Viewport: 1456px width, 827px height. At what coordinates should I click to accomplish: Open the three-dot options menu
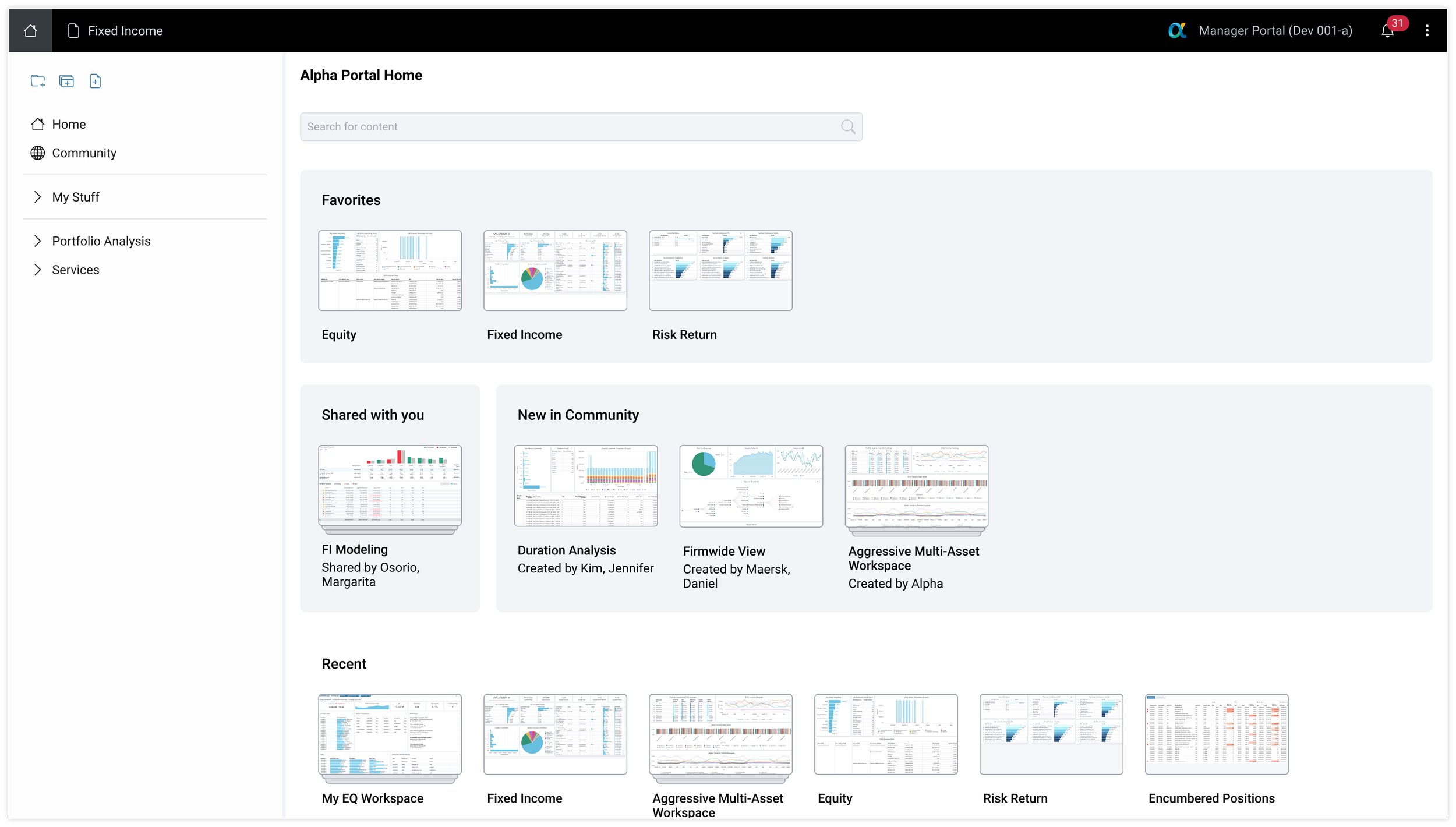click(x=1427, y=30)
